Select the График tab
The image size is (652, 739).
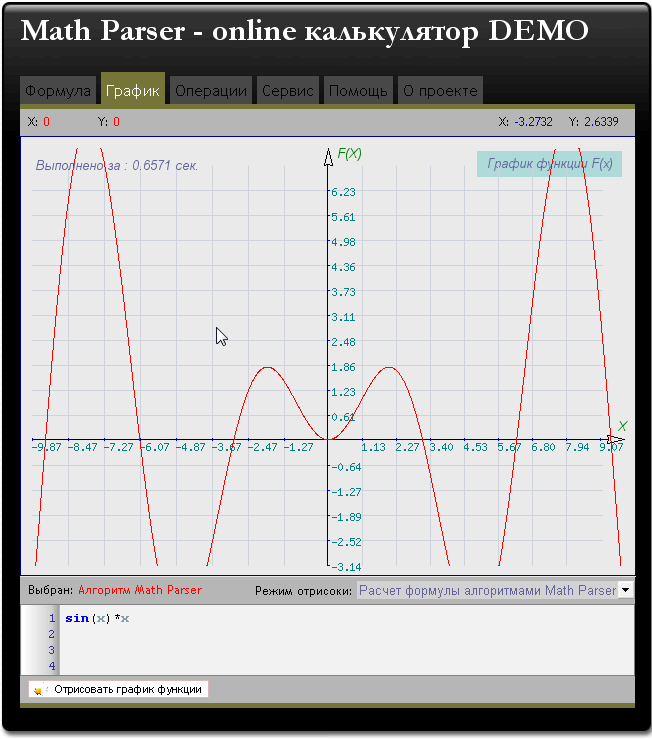point(133,90)
